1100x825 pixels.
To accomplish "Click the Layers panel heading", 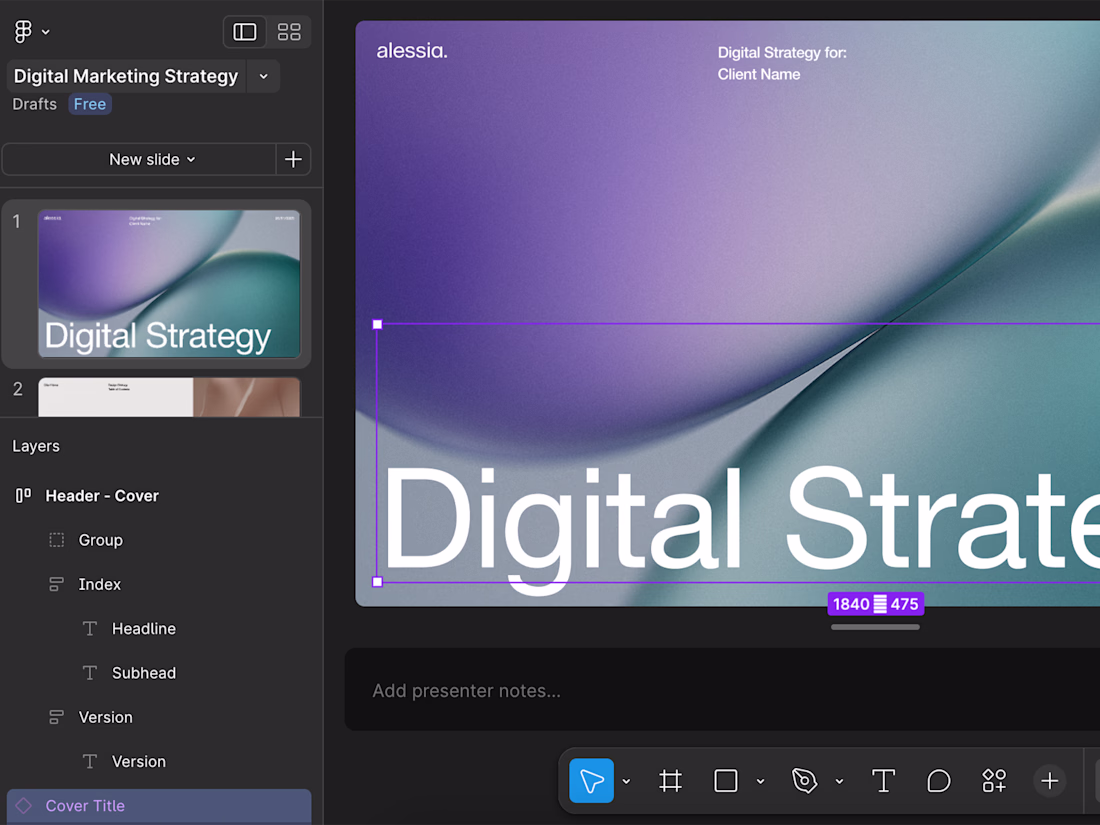I will click(36, 446).
